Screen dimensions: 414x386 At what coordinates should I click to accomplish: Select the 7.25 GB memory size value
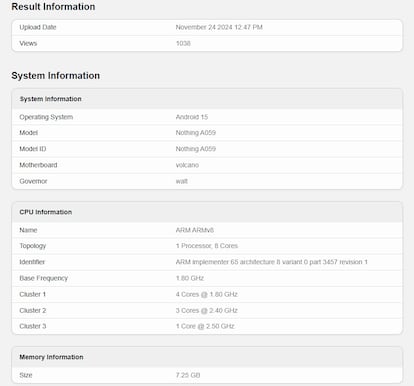point(188,375)
